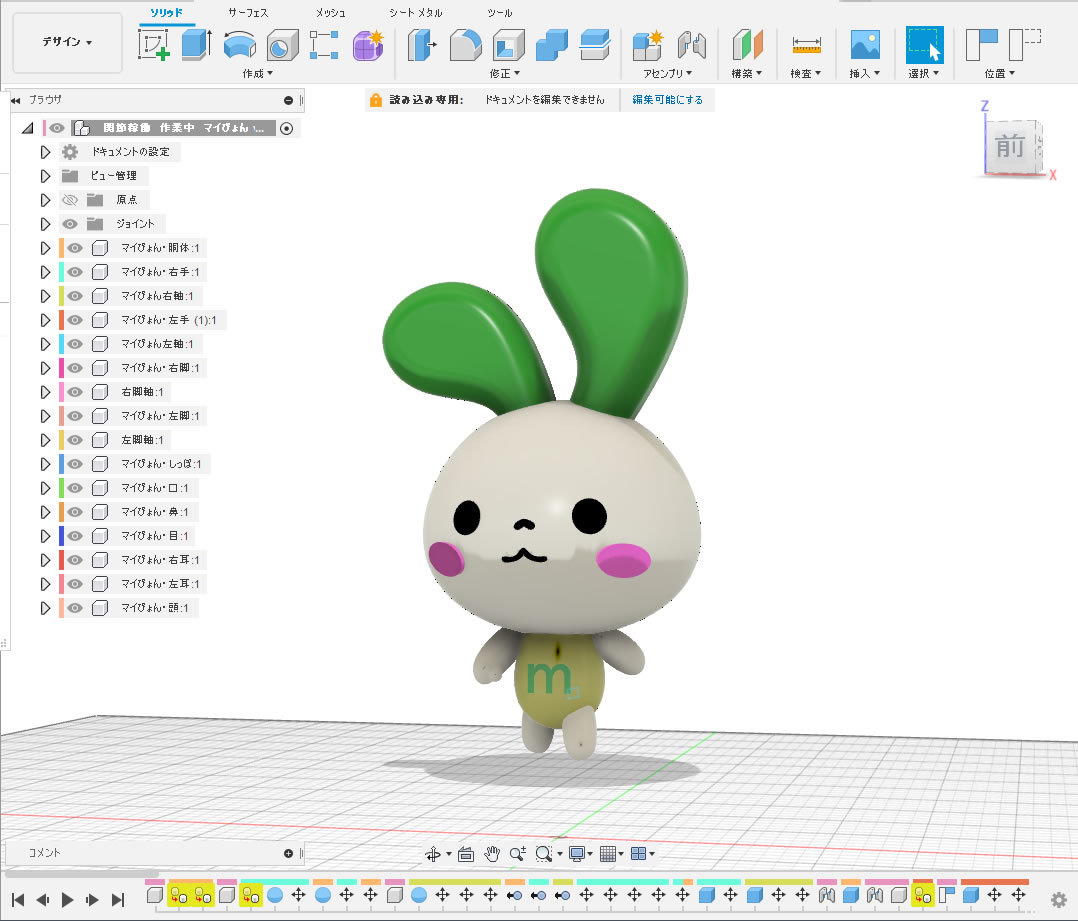Click the New Component icon
1078x921 pixels.
pyautogui.click(x=647, y=45)
